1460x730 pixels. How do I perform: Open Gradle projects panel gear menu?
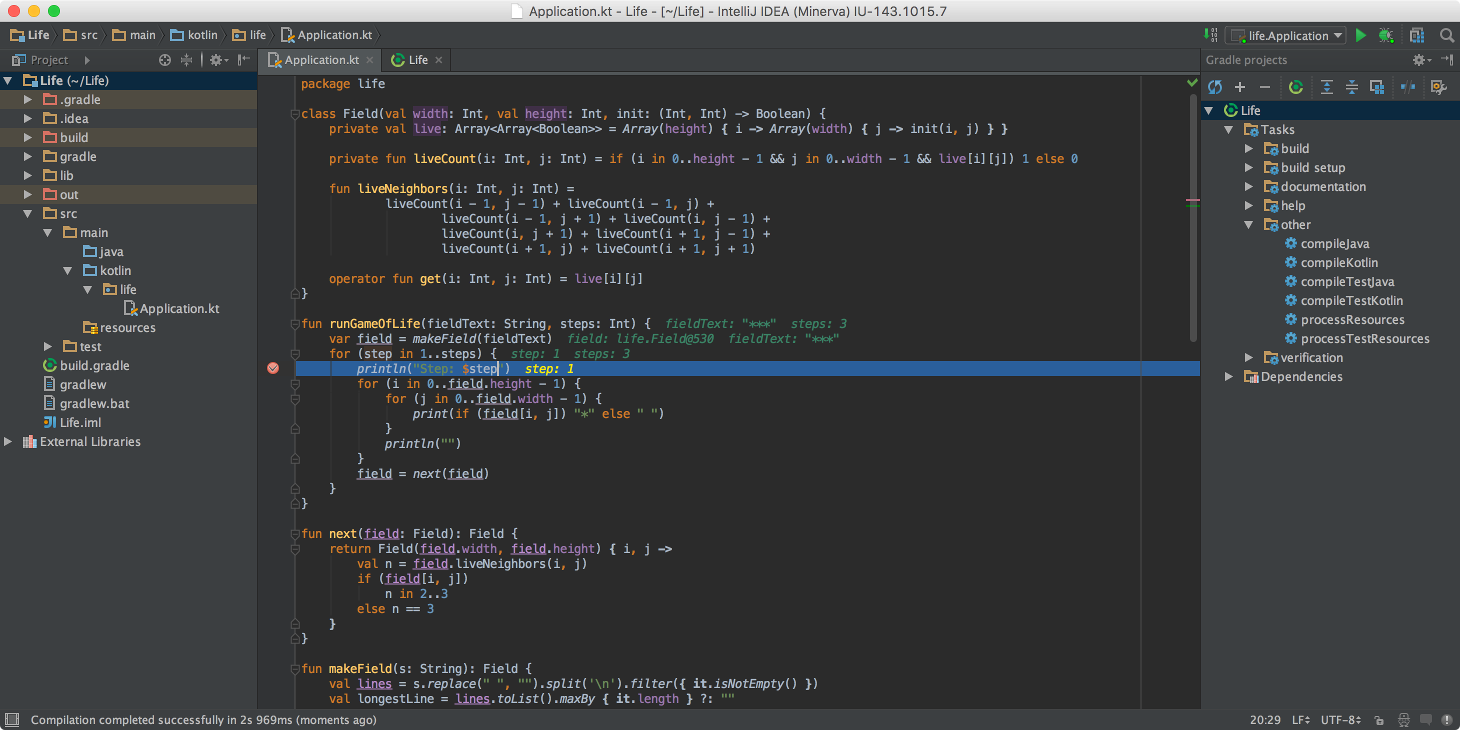pos(1421,60)
